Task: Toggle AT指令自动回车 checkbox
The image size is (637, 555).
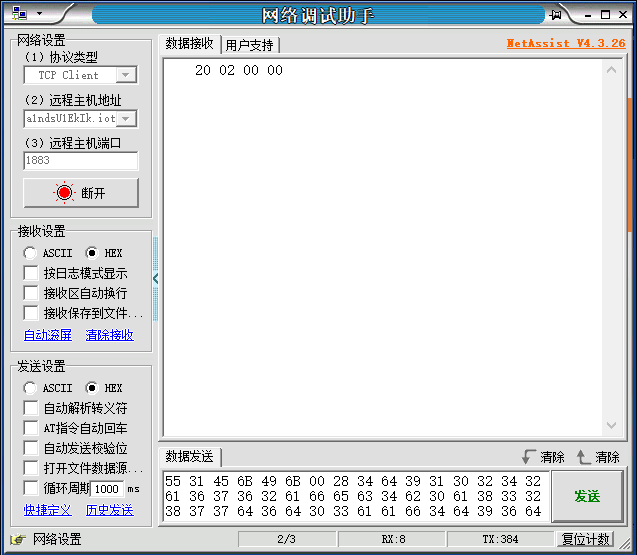Action: 31,428
